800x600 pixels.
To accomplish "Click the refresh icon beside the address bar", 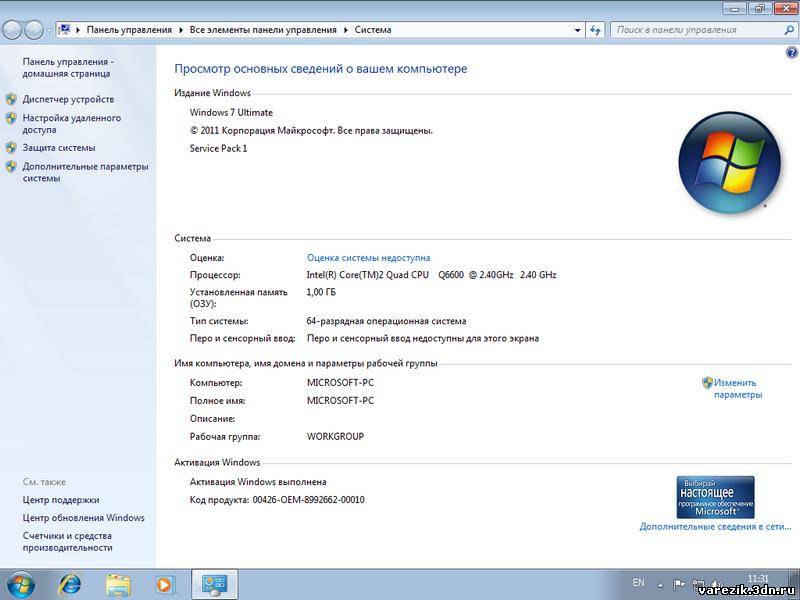I will pyautogui.click(x=596, y=30).
